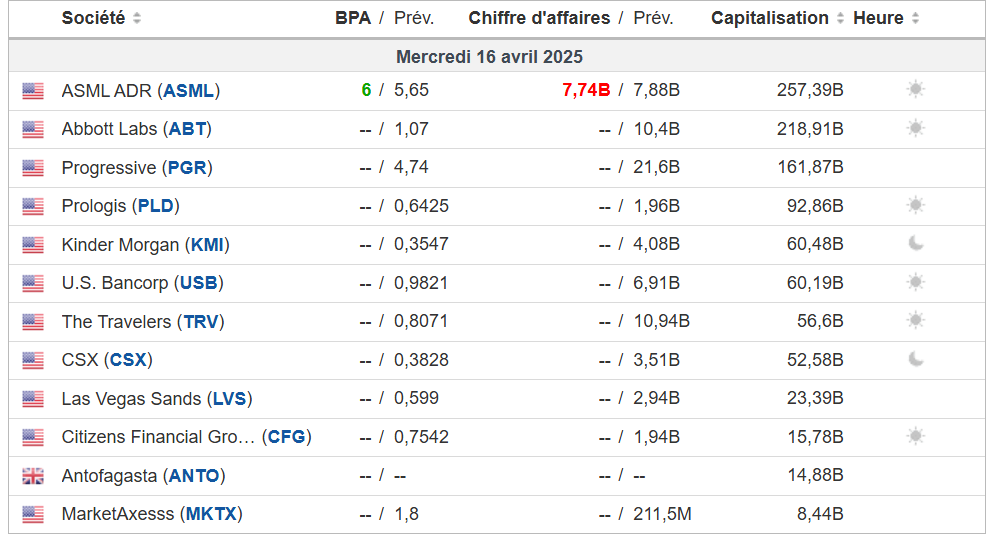The image size is (1005, 552).
Task: Click the moon icon in Kinder Morgan row
Action: coord(915,244)
